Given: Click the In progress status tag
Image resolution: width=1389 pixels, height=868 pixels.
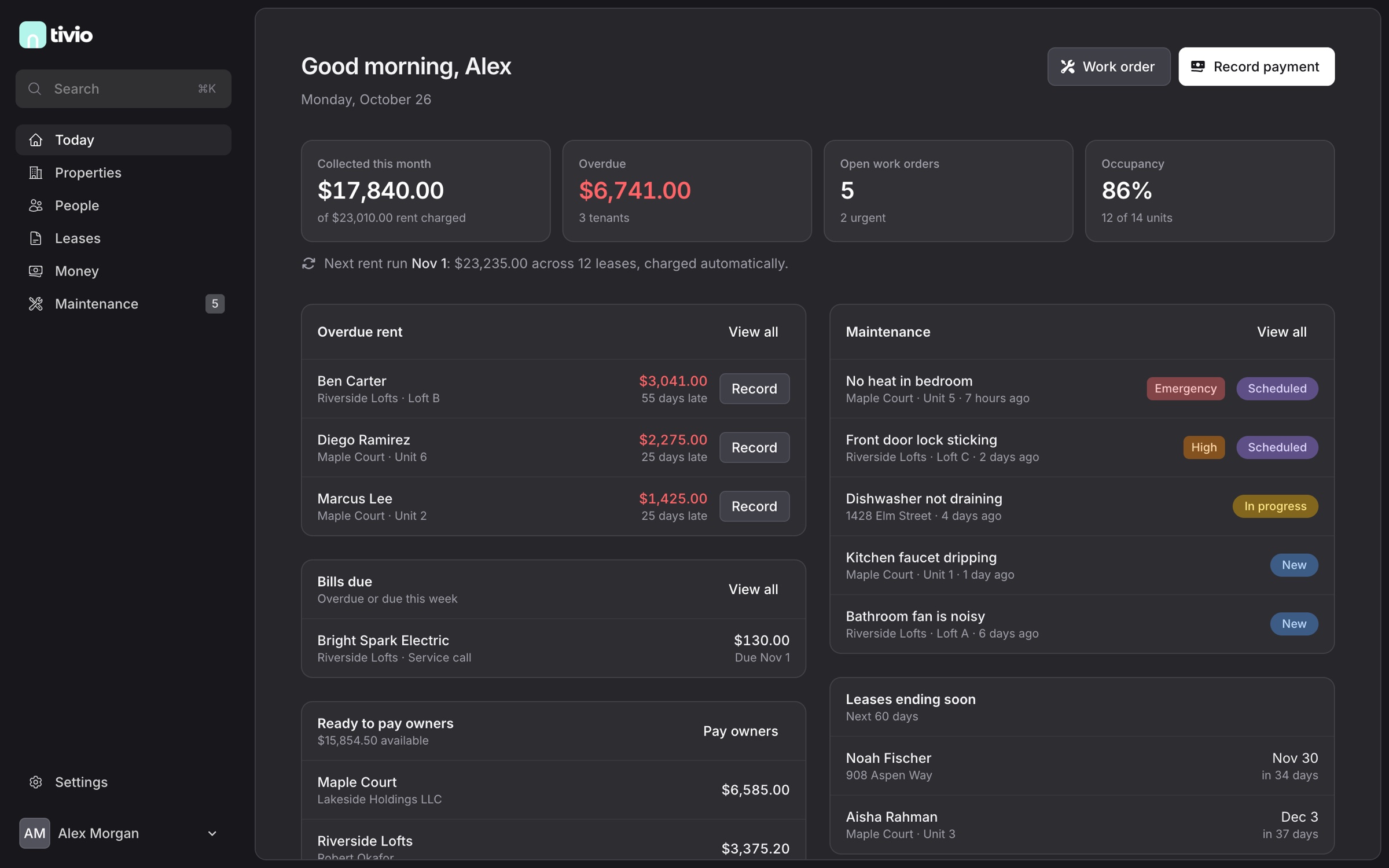Looking at the screenshot, I should pyautogui.click(x=1275, y=506).
